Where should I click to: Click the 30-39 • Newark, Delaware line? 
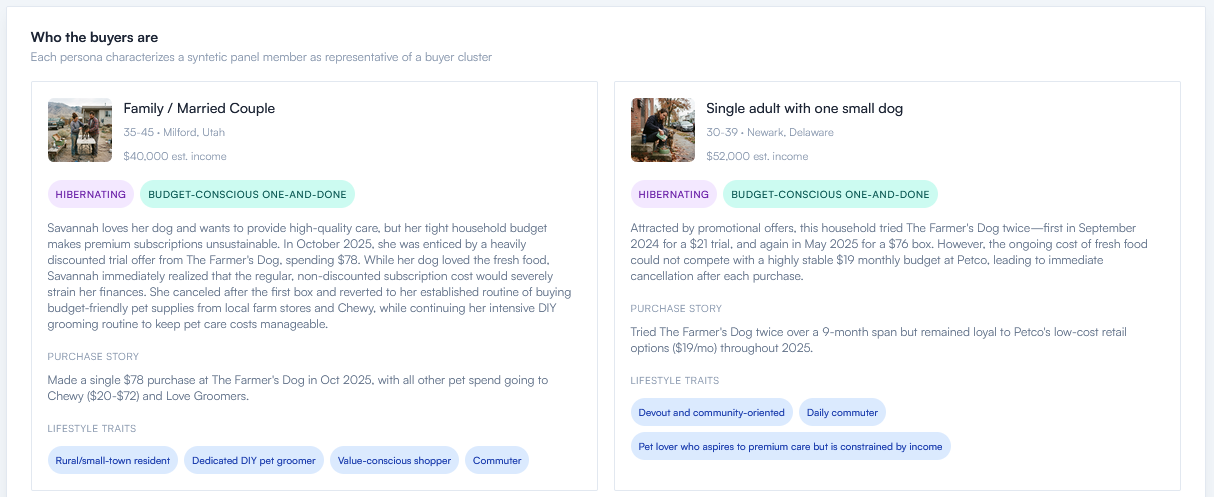(770, 132)
